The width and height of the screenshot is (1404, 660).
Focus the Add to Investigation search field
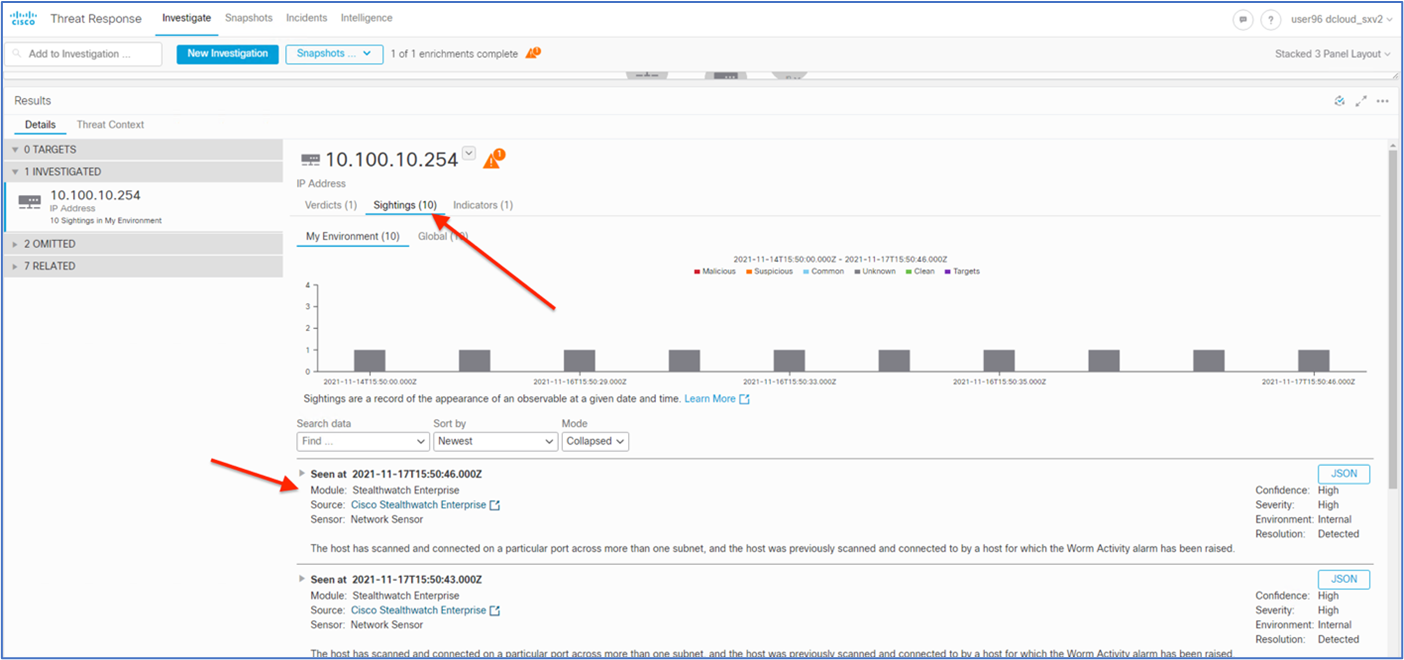[83, 54]
